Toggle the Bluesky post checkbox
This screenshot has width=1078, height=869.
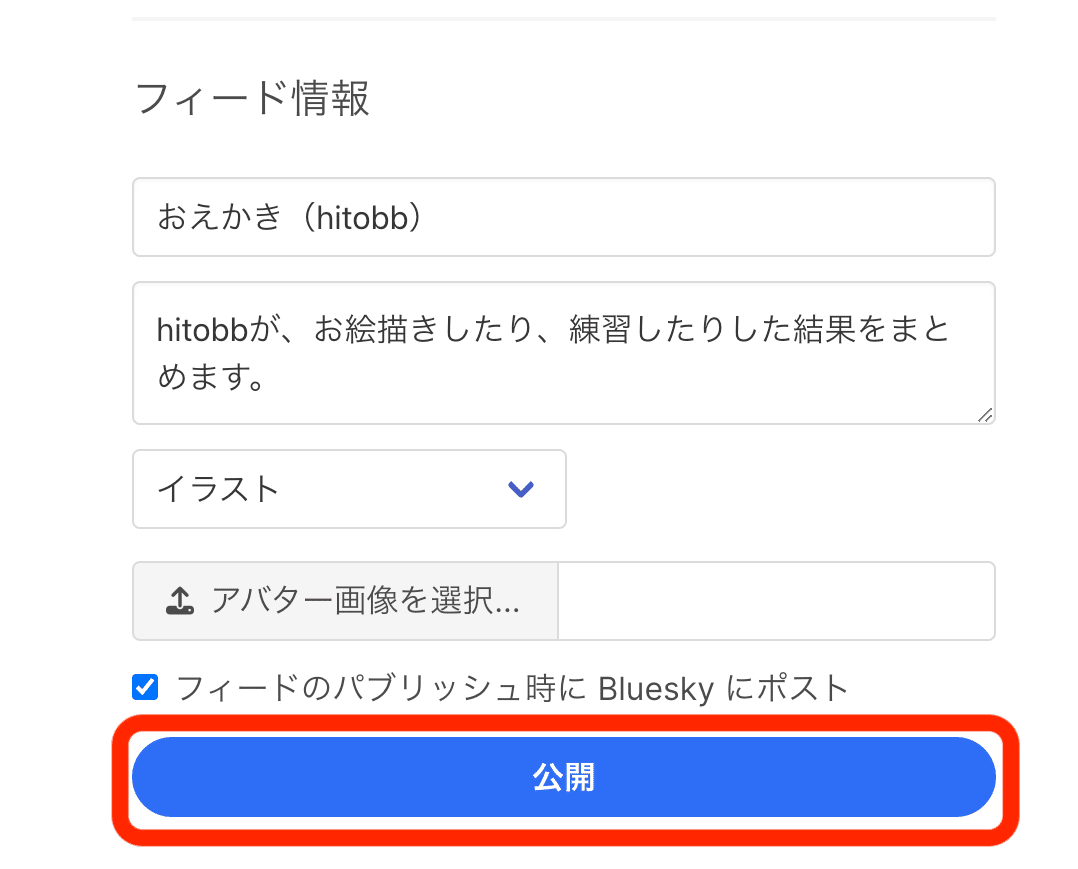point(145,687)
